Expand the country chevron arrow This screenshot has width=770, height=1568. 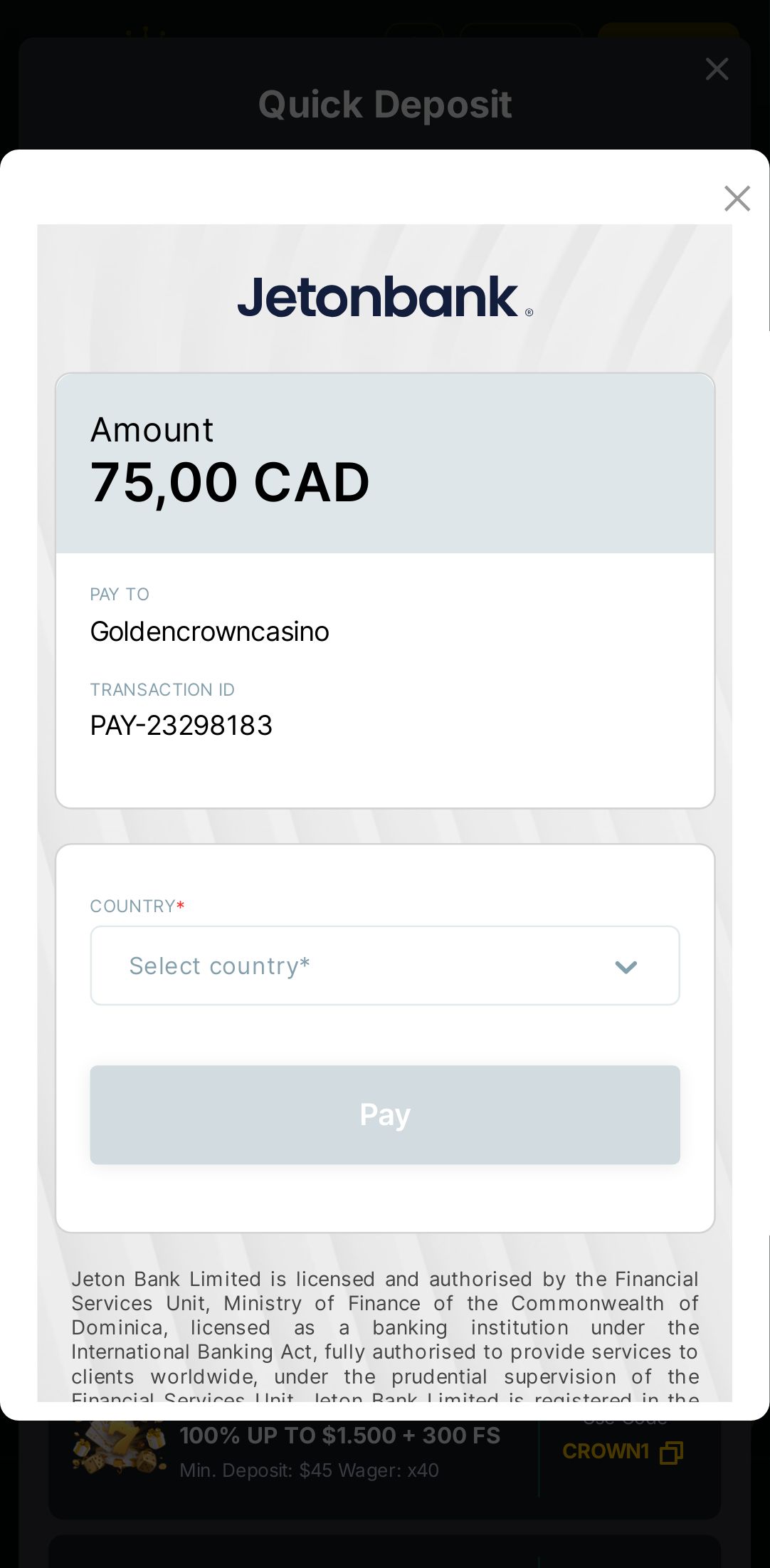[x=626, y=967]
